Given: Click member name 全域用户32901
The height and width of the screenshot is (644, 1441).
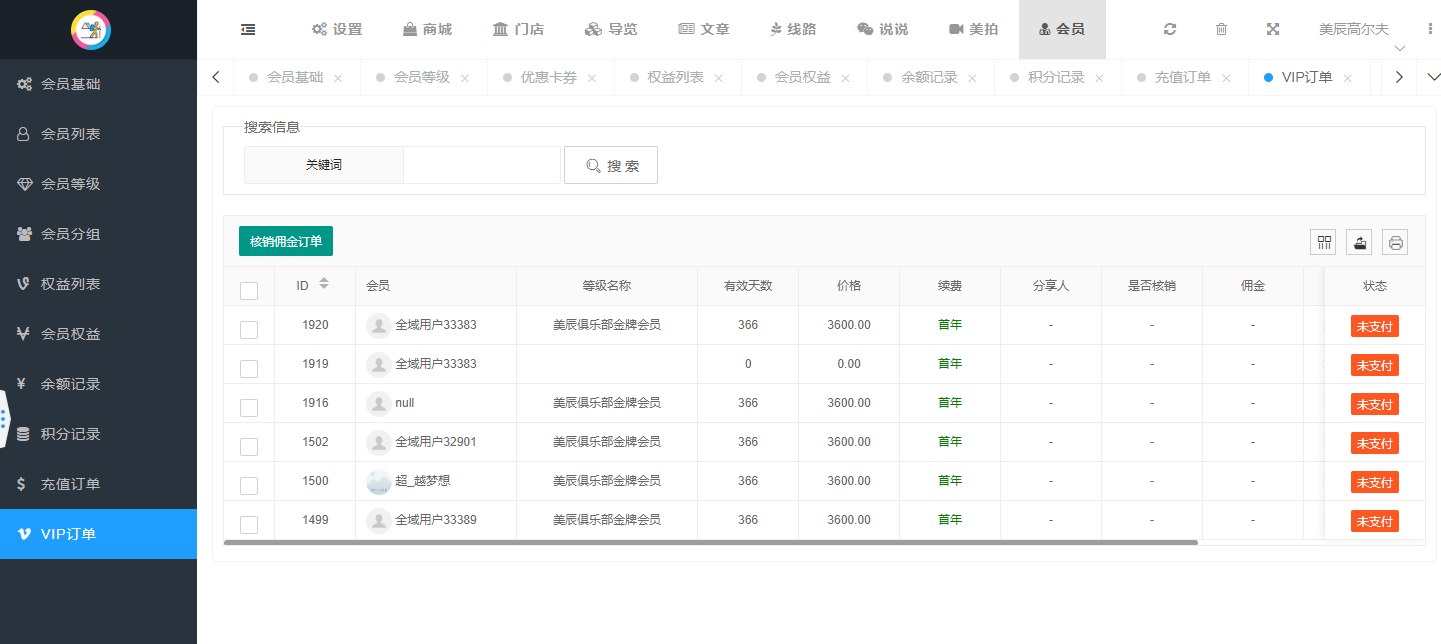Looking at the screenshot, I should click(x=436, y=441).
